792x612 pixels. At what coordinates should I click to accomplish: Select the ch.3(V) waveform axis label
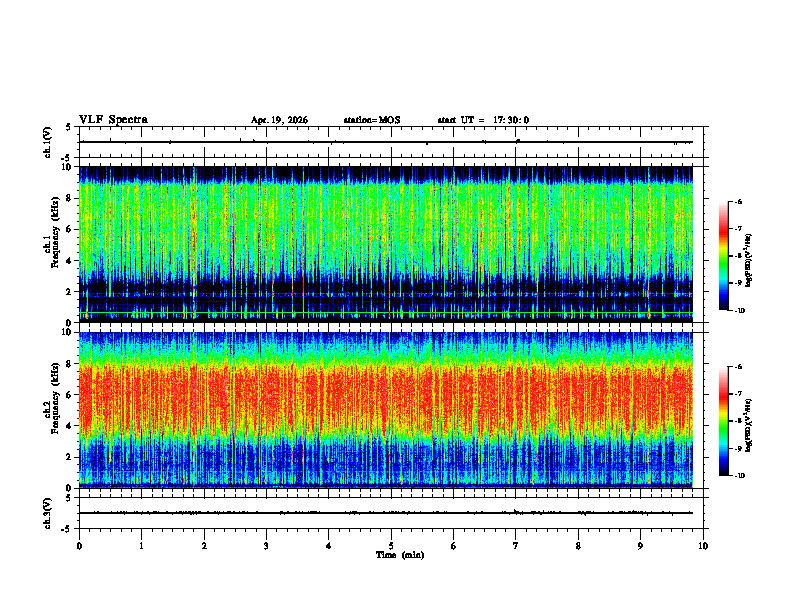[x=48, y=513]
